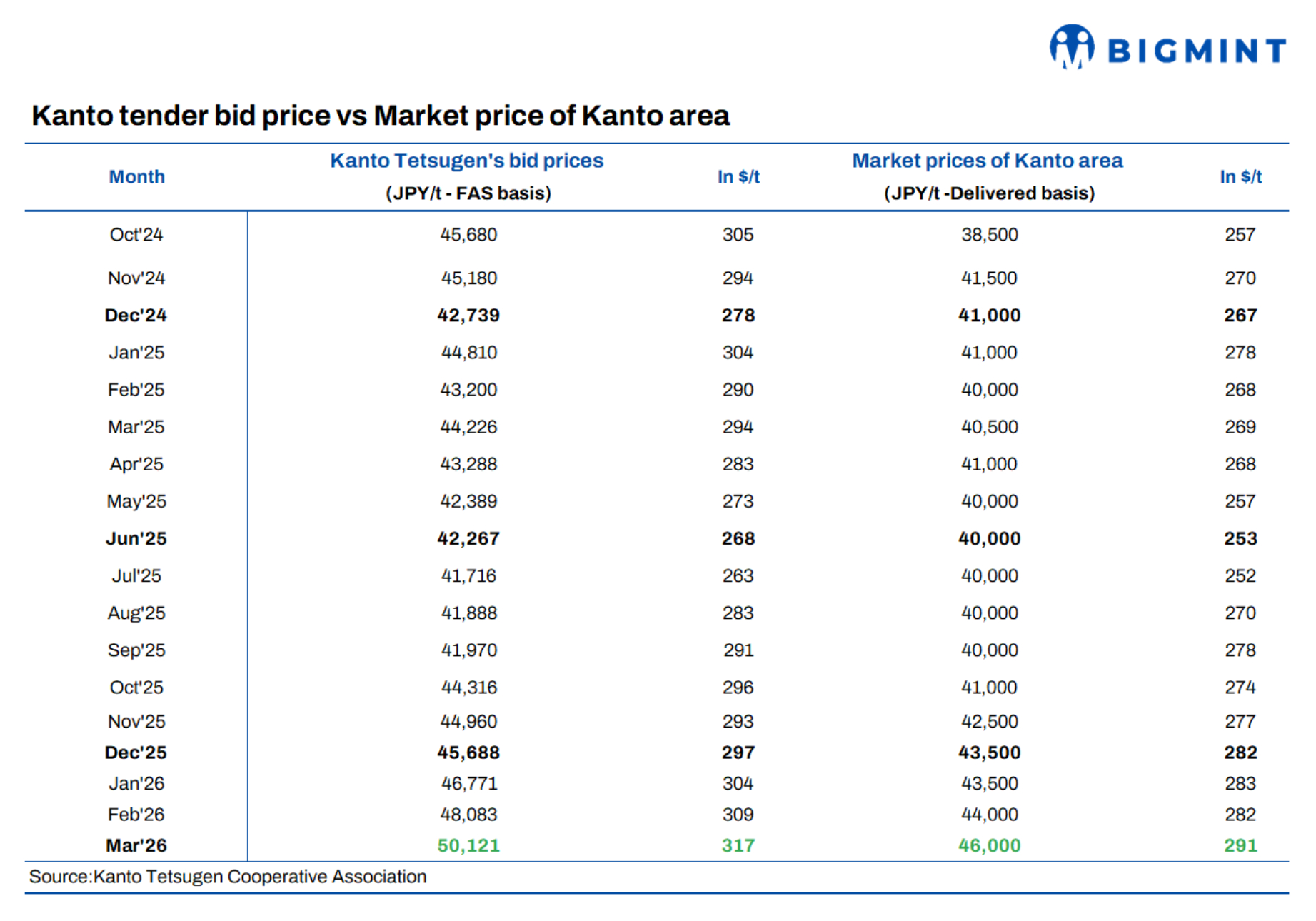Click the Jun'25 row label

click(x=136, y=538)
